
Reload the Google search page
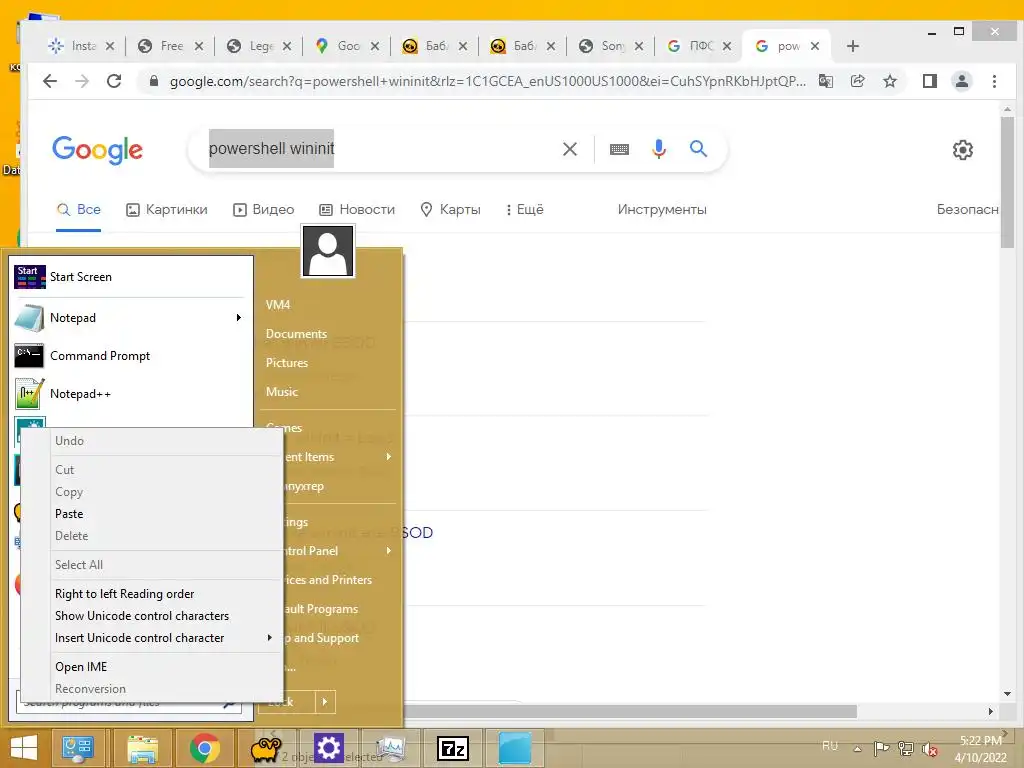(114, 81)
